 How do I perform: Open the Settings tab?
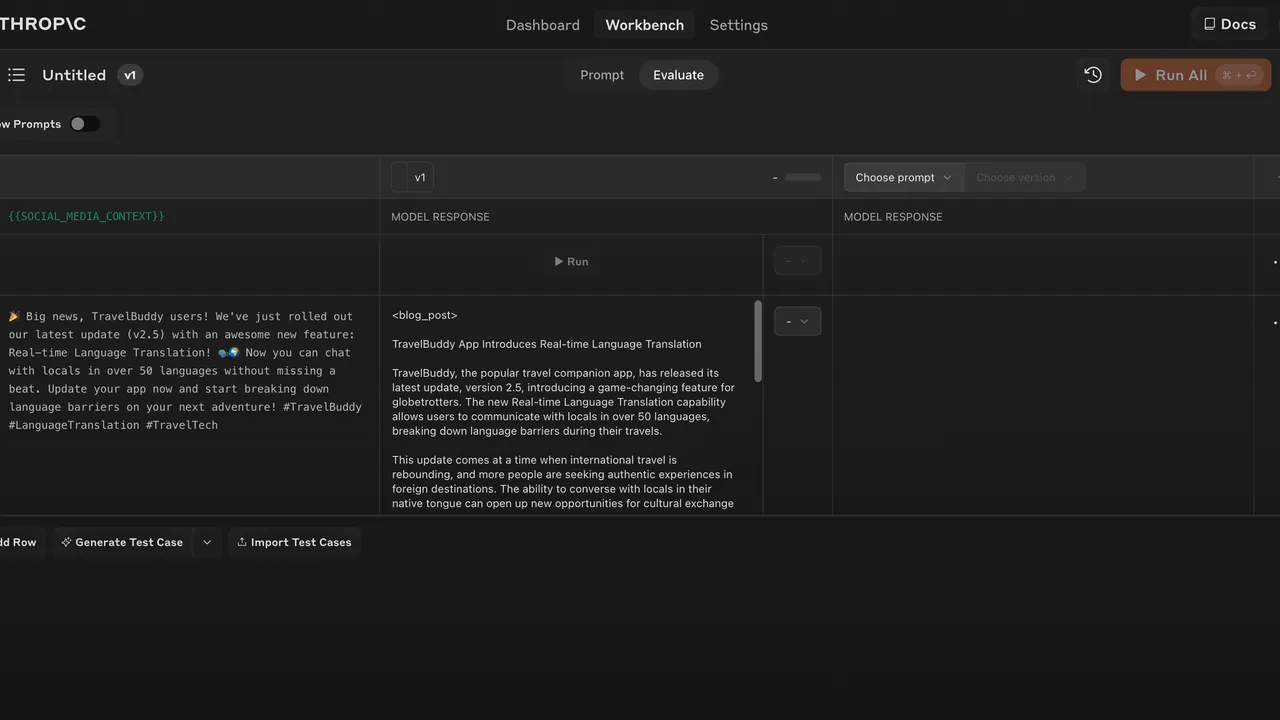(x=738, y=25)
